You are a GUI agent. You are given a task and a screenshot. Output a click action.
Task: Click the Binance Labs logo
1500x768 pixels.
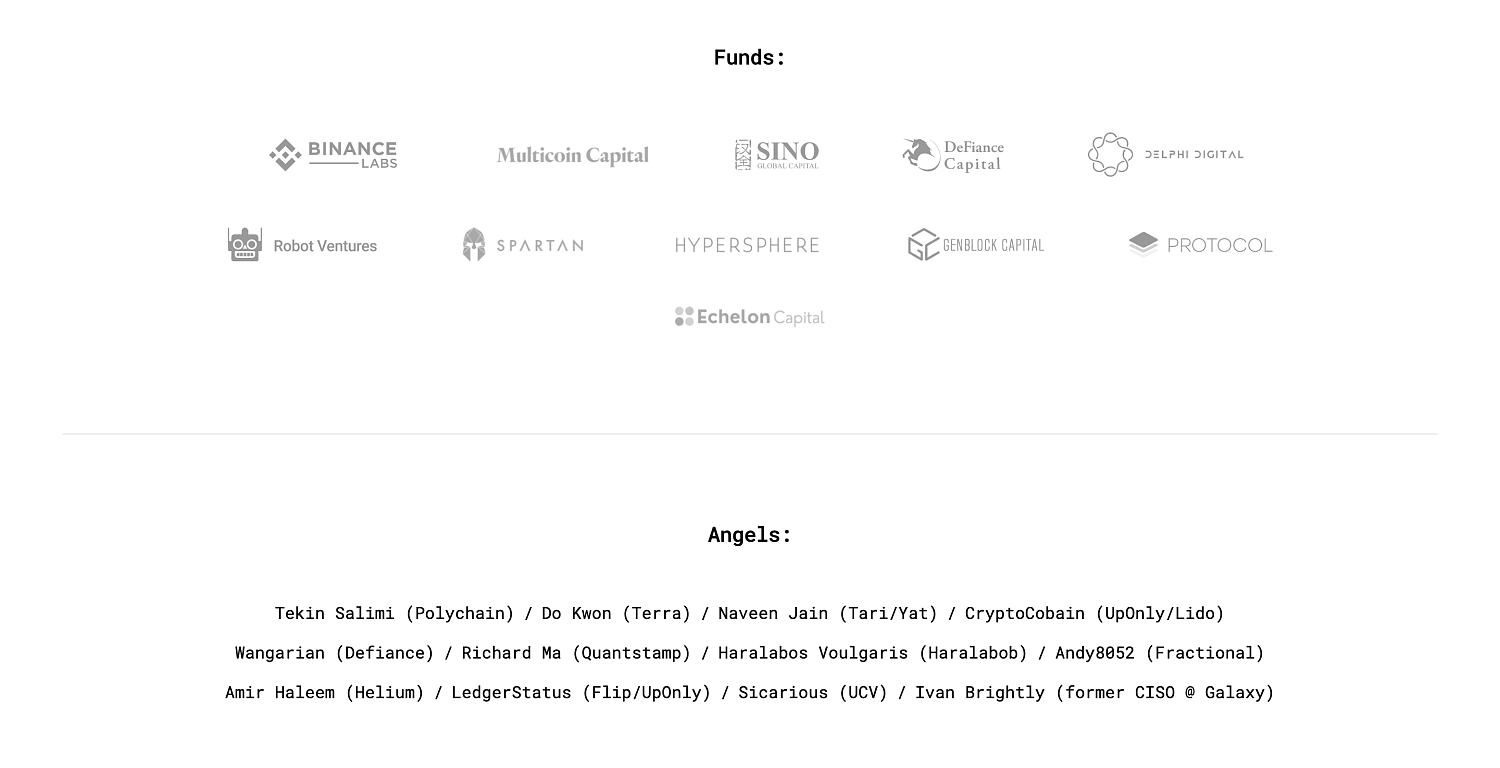coord(333,155)
